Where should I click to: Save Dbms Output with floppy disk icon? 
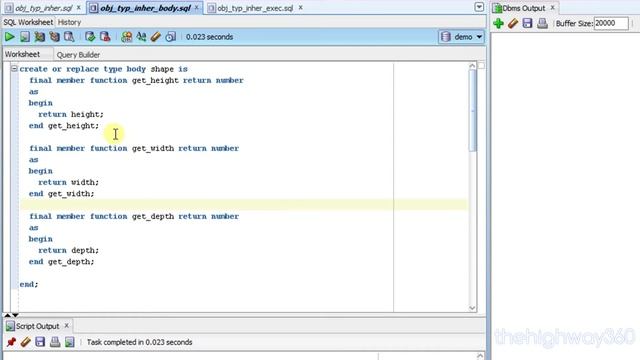527,23
